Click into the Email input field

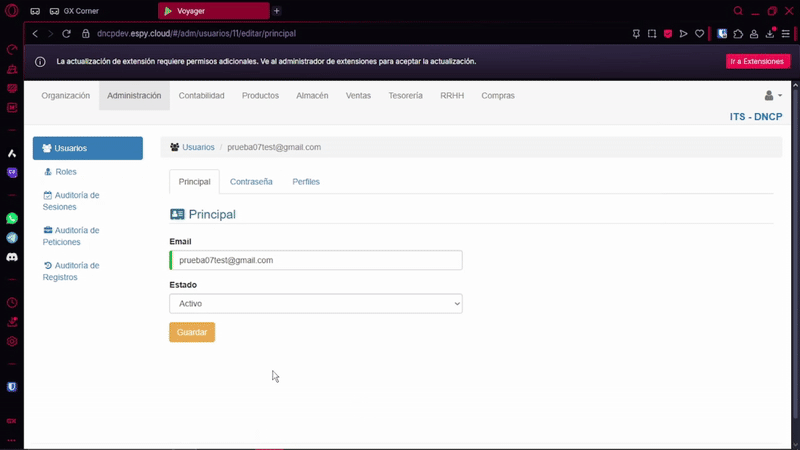pyautogui.click(x=316, y=260)
